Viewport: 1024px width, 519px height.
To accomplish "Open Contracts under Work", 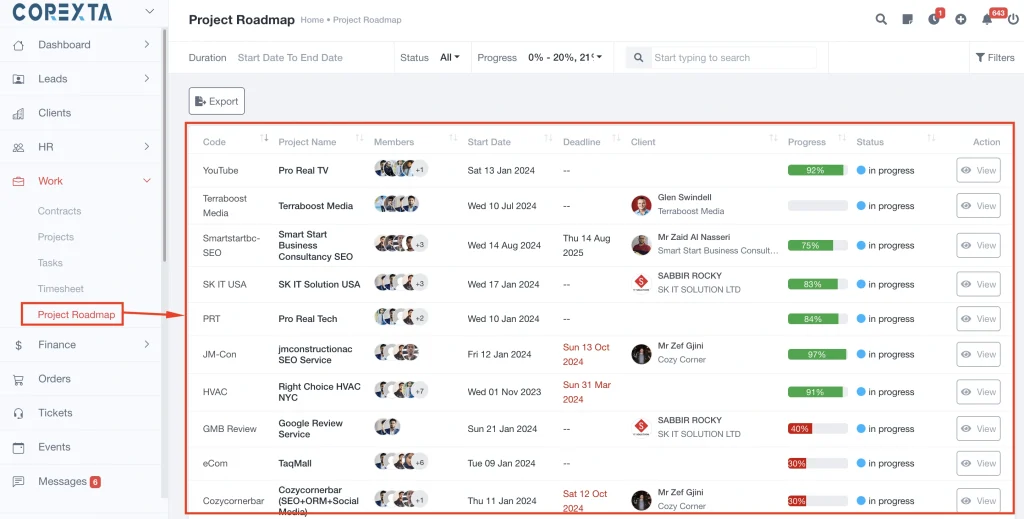I will [59, 211].
